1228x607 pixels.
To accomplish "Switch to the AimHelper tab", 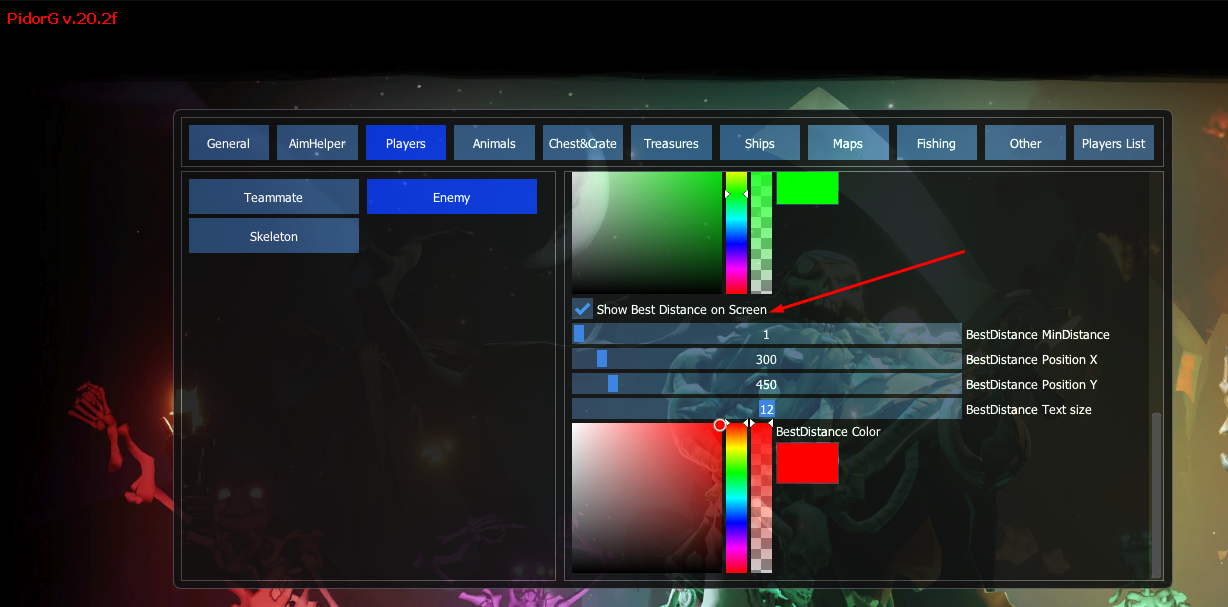I will 317,143.
